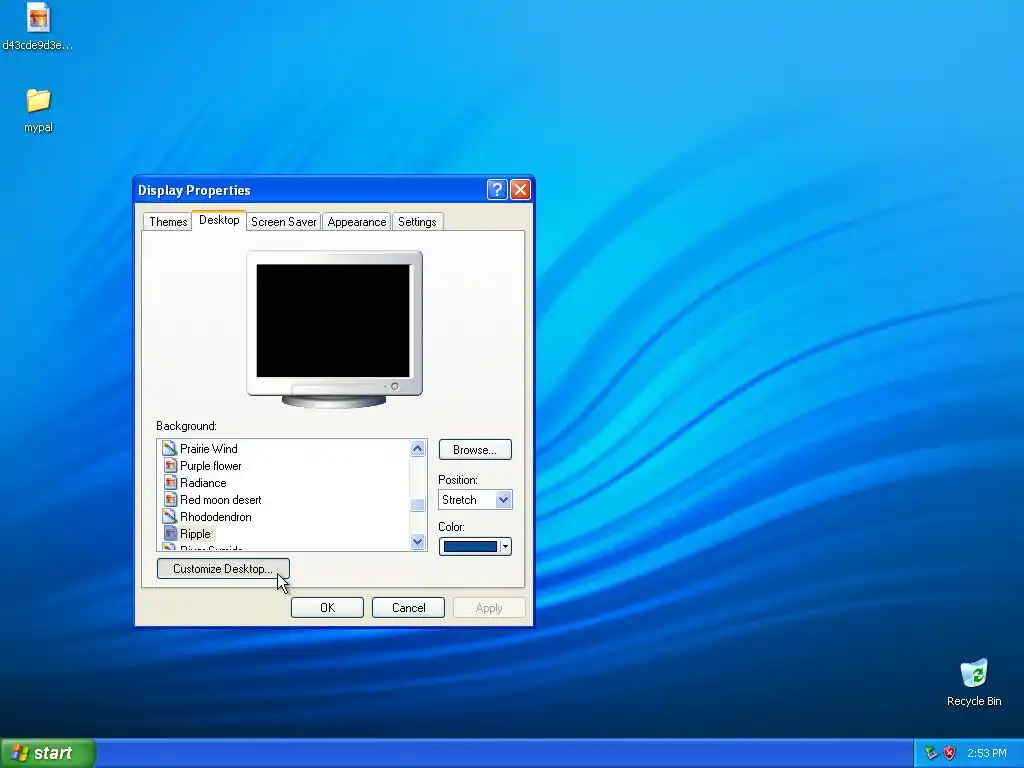Click the Red moon desert image icon
The width and height of the screenshot is (1024, 768).
(x=170, y=499)
